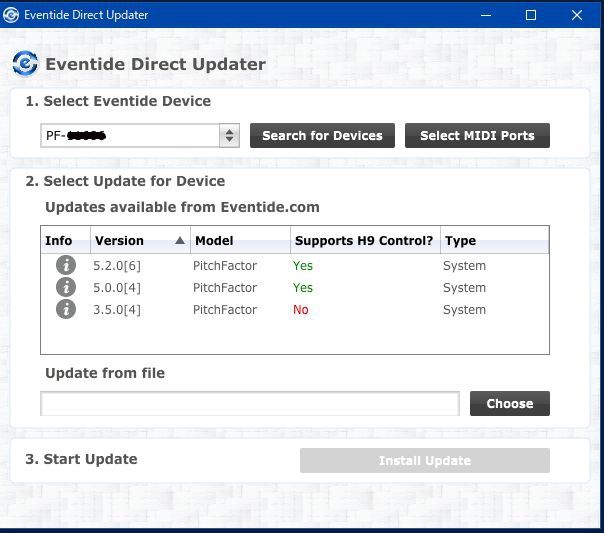The width and height of the screenshot is (604, 533).
Task: Click Search for Devices button
Action: [x=322, y=135]
